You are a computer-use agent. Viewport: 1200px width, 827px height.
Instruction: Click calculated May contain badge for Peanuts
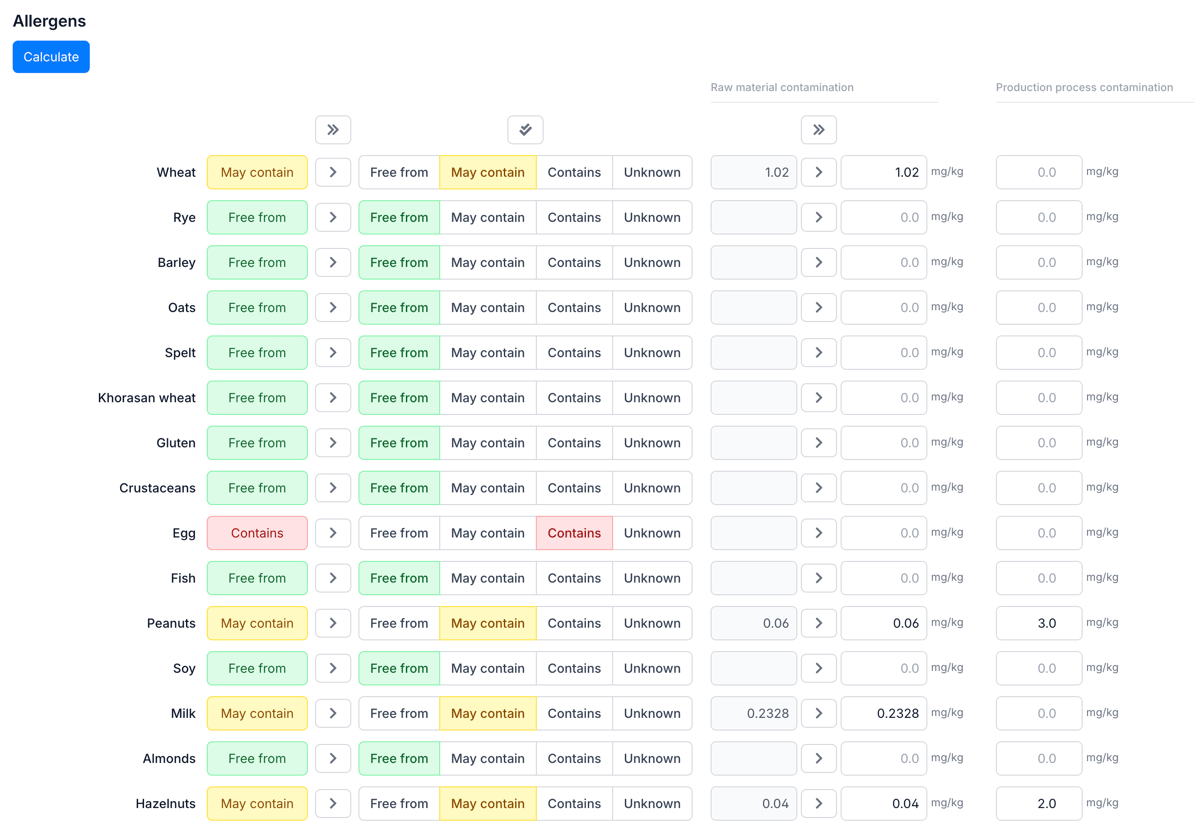tap(257, 623)
